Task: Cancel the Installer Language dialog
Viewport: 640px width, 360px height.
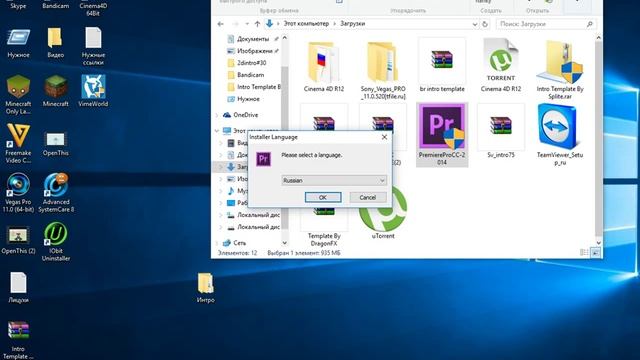Action: click(368, 197)
